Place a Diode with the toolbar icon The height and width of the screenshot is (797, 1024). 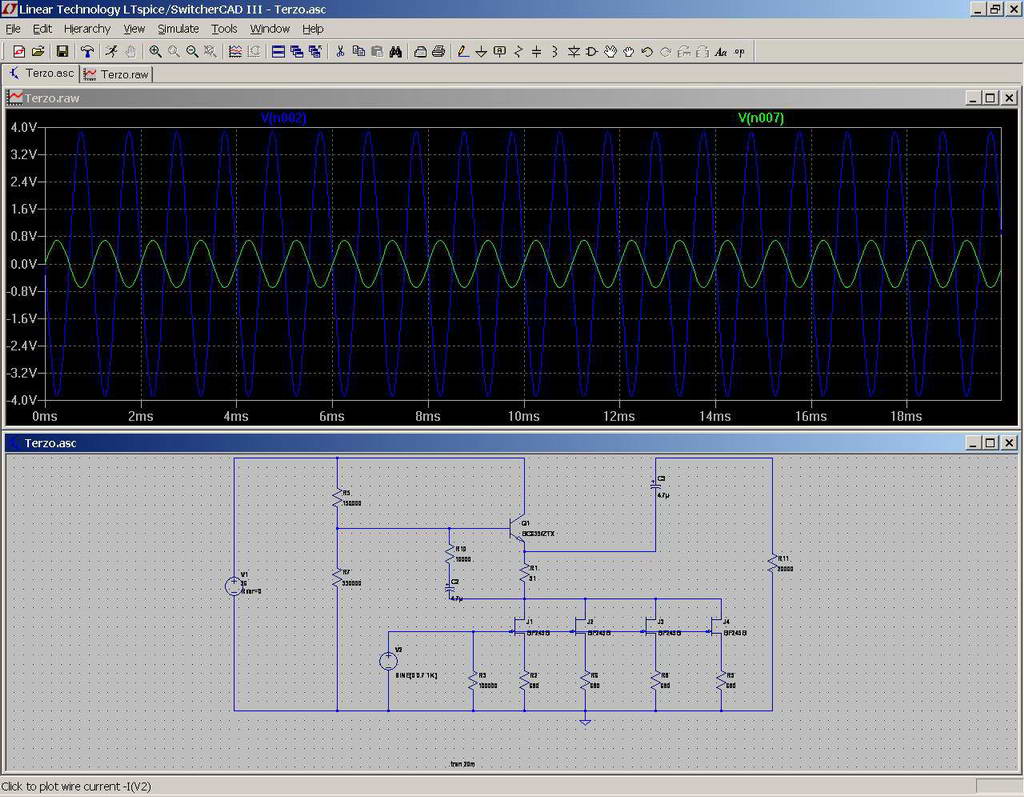tap(573, 52)
